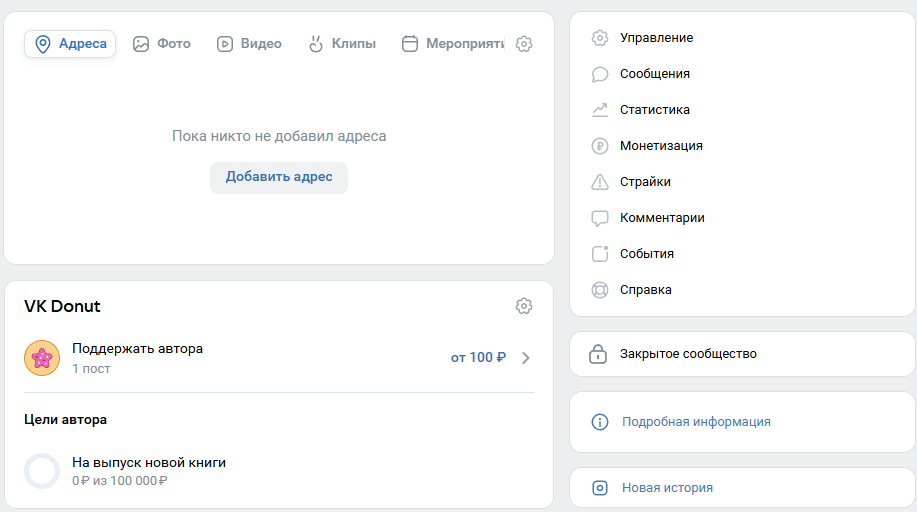Image resolution: width=917 pixels, height=512 pixels.
Task: Switch to the Фото tab
Action: click(162, 44)
